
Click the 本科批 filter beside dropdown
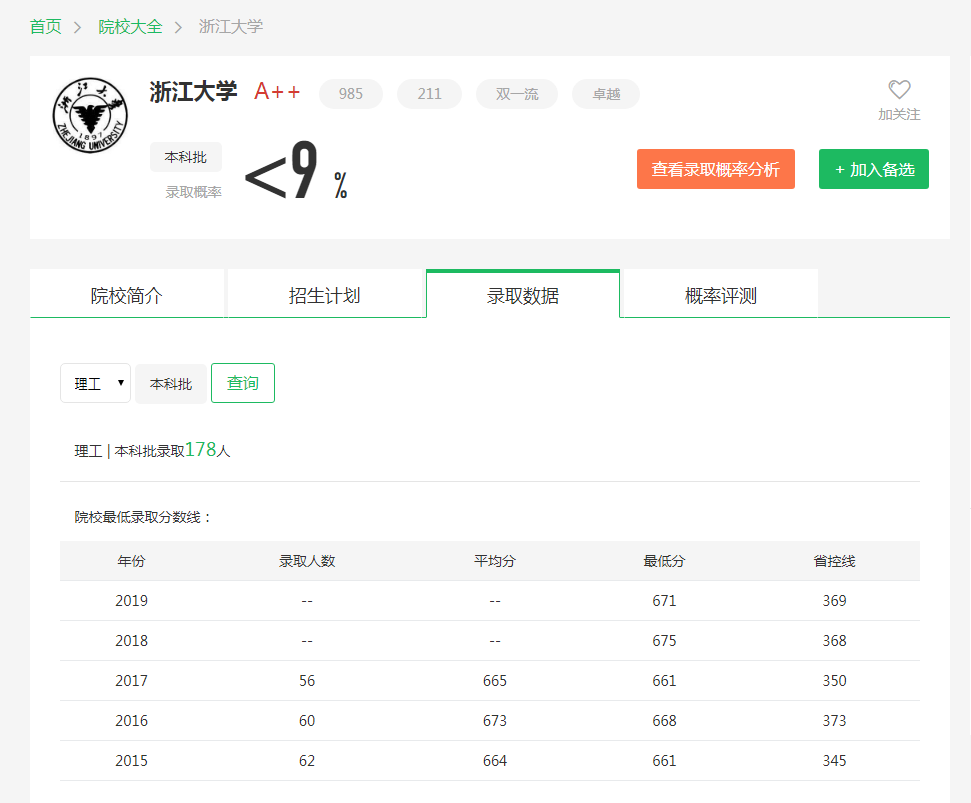point(171,384)
